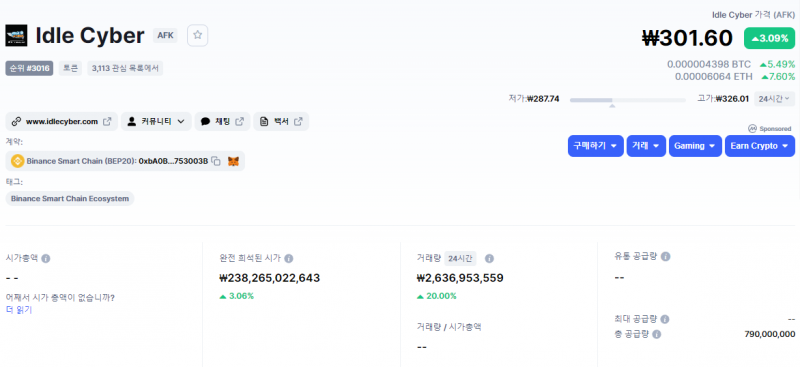Image resolution: width=800 pixels, height=367 pixels.
Task: Visit the www.idlecyber.com website link
Action: [x=62, y=121]
